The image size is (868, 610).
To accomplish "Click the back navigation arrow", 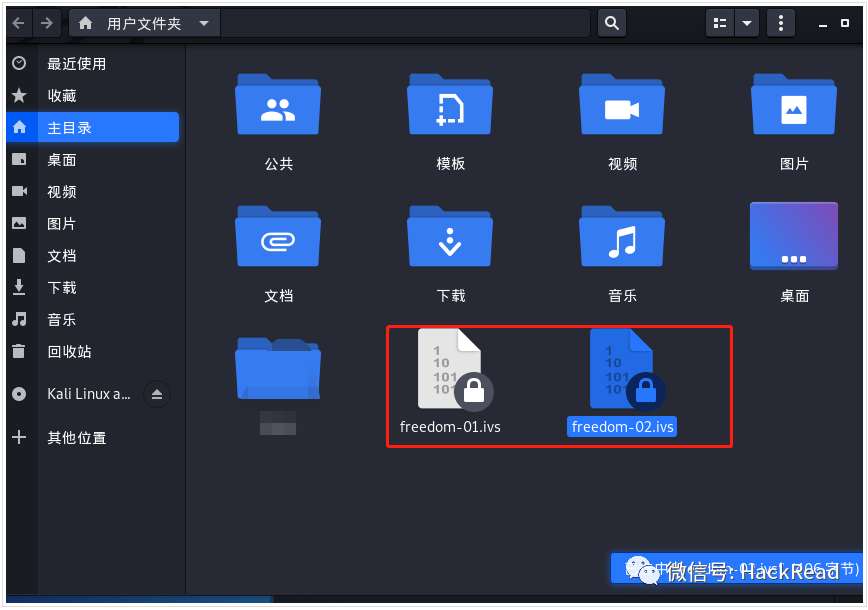I will [x=19, y=23].
